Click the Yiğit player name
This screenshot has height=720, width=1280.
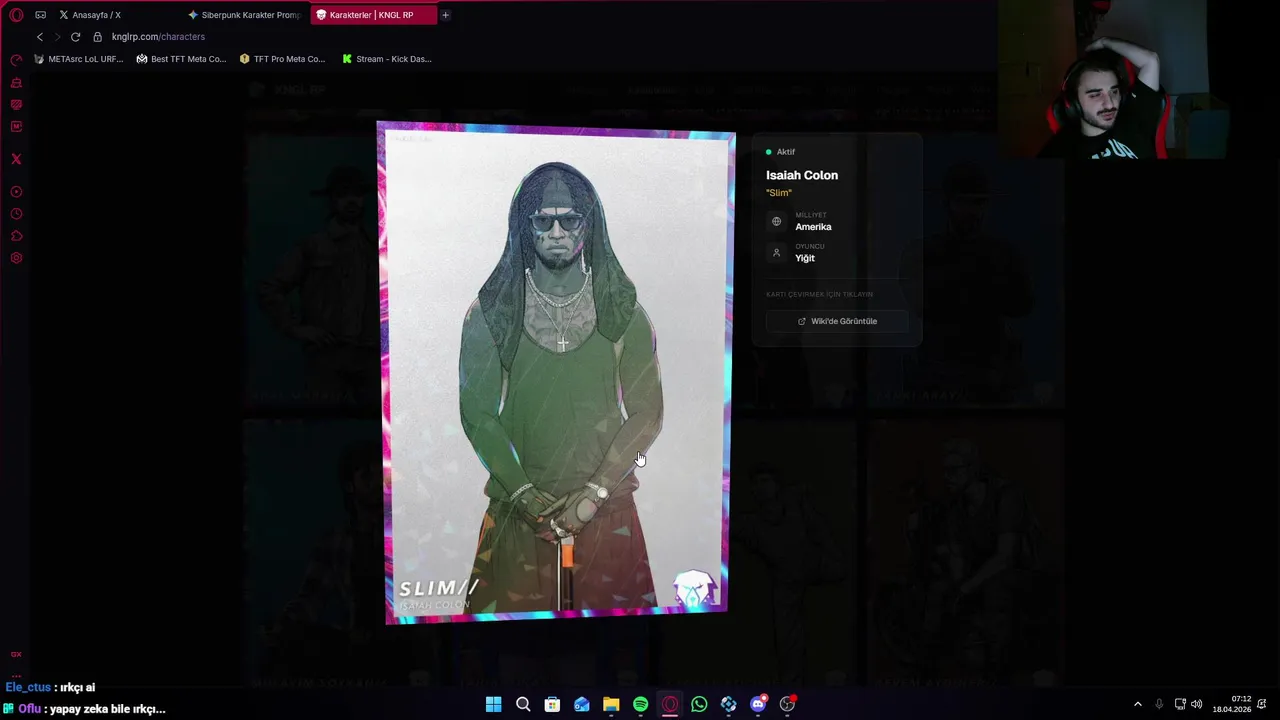click(805, 258)
